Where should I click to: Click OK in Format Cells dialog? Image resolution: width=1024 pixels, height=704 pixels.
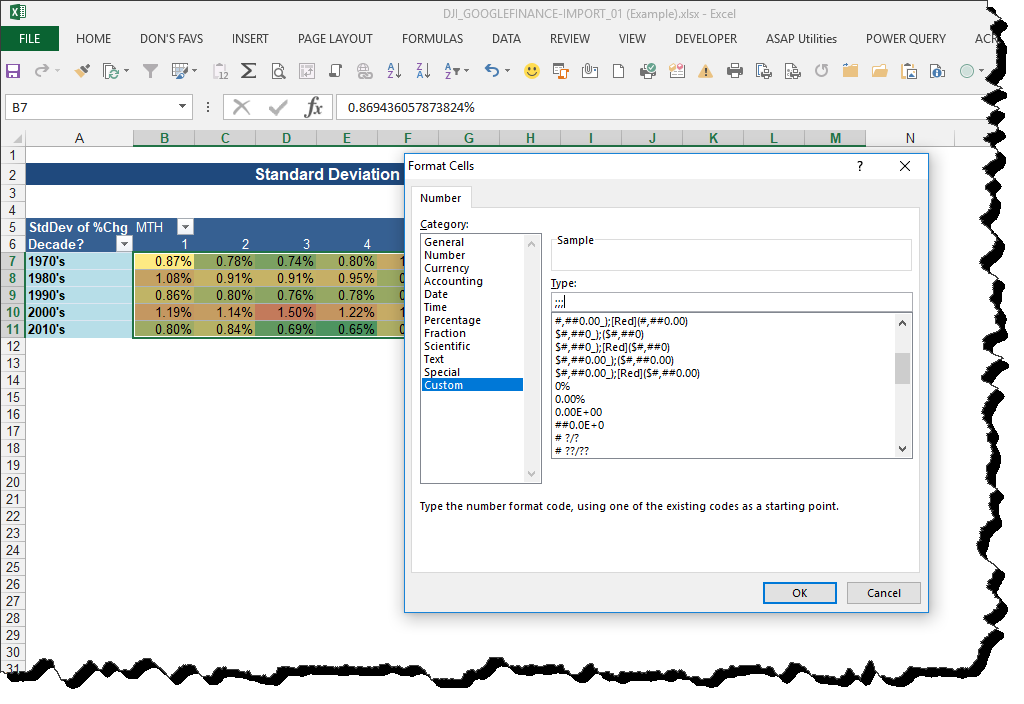click(x=799, y=593)
